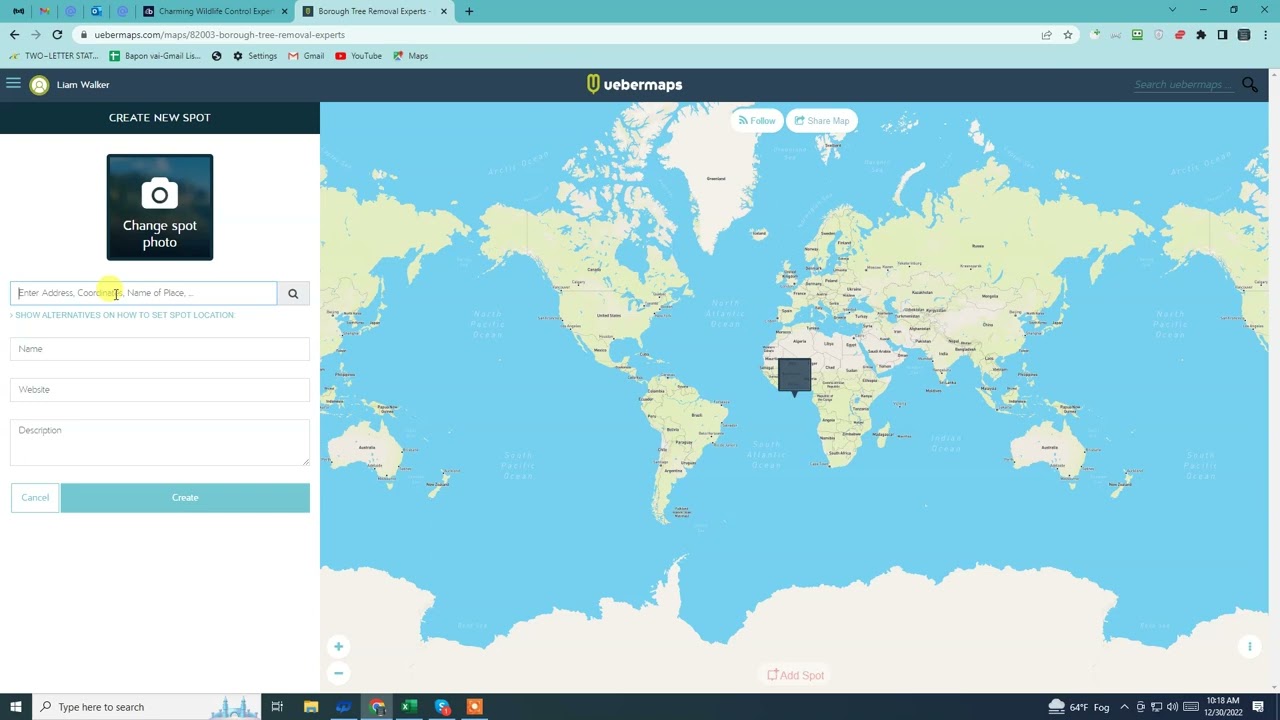Click the magnifier icon beside Search uebermaps

click(1249, 85)
